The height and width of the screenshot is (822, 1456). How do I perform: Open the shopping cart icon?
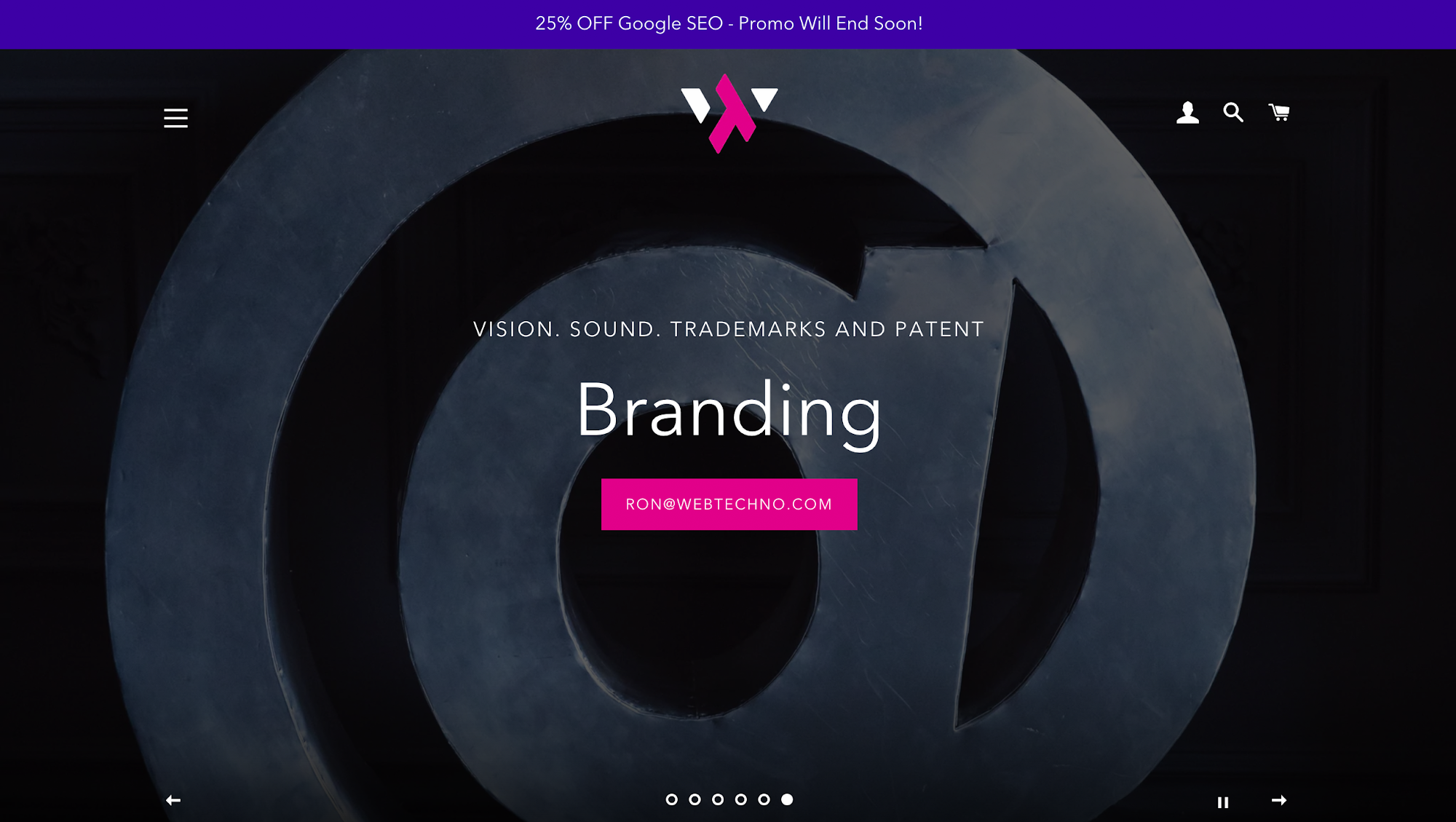(x=1279, y=112)
